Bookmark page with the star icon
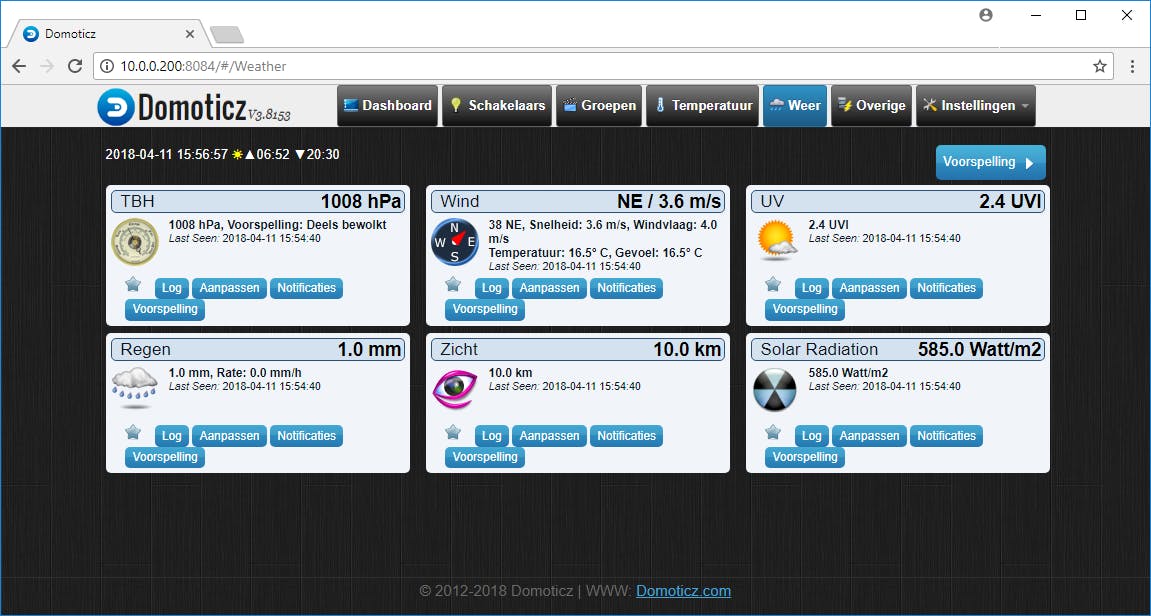Screen dimensions: 1151x616 [1100, 66]
